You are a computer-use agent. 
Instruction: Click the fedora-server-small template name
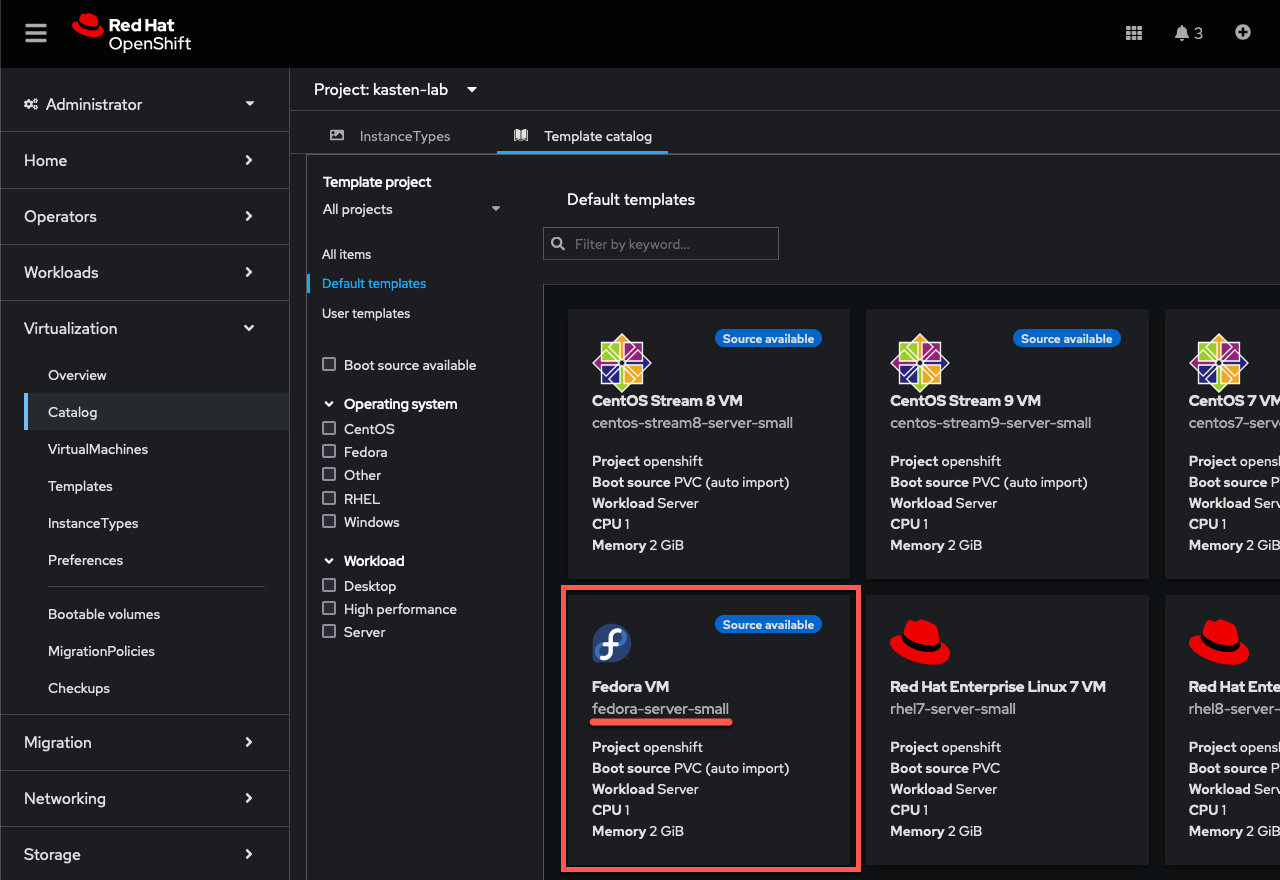tap(660, 709)
